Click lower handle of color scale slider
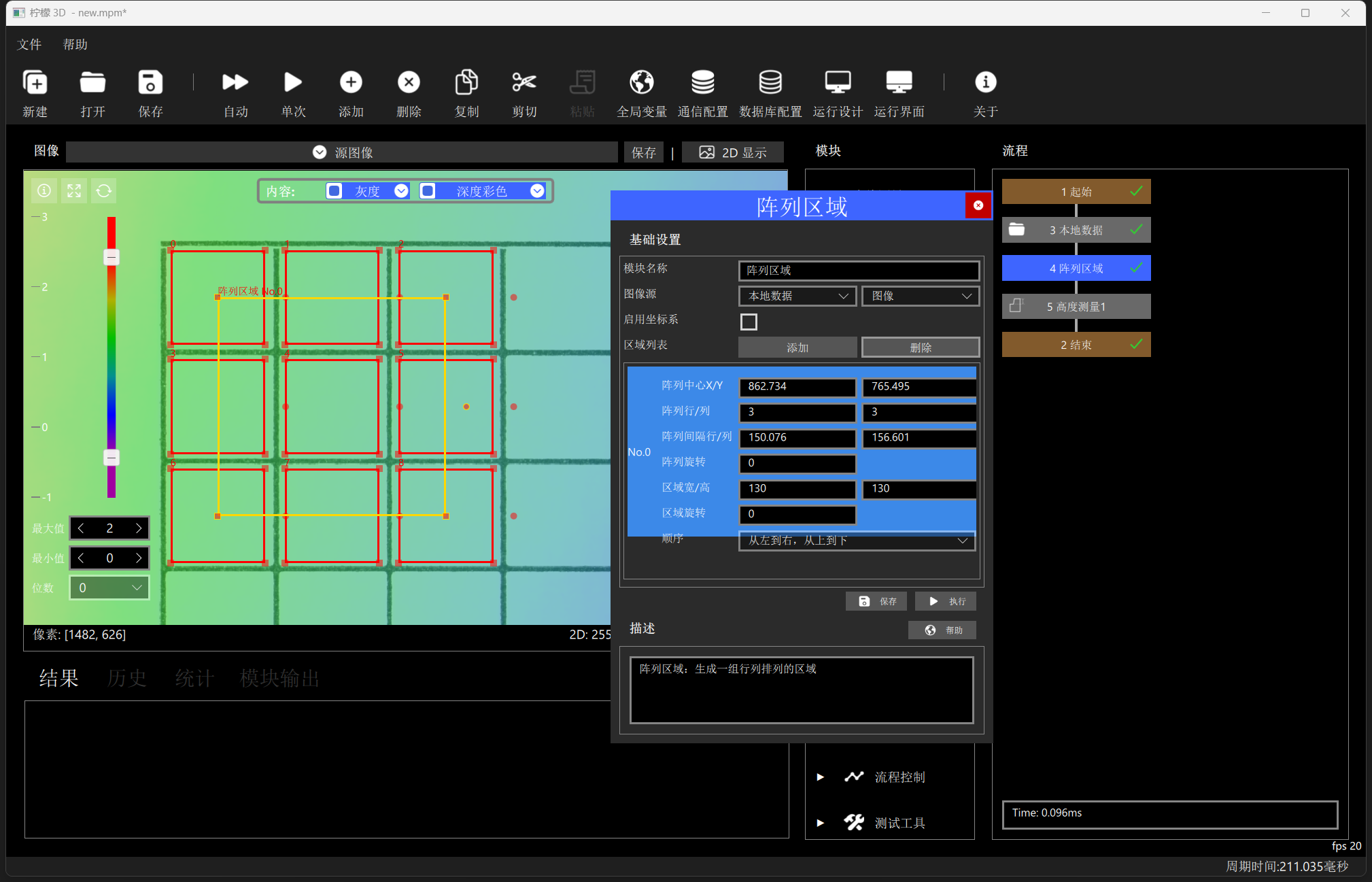The image size is (1372, 882). pyautogui.click(x=112, y=457)
